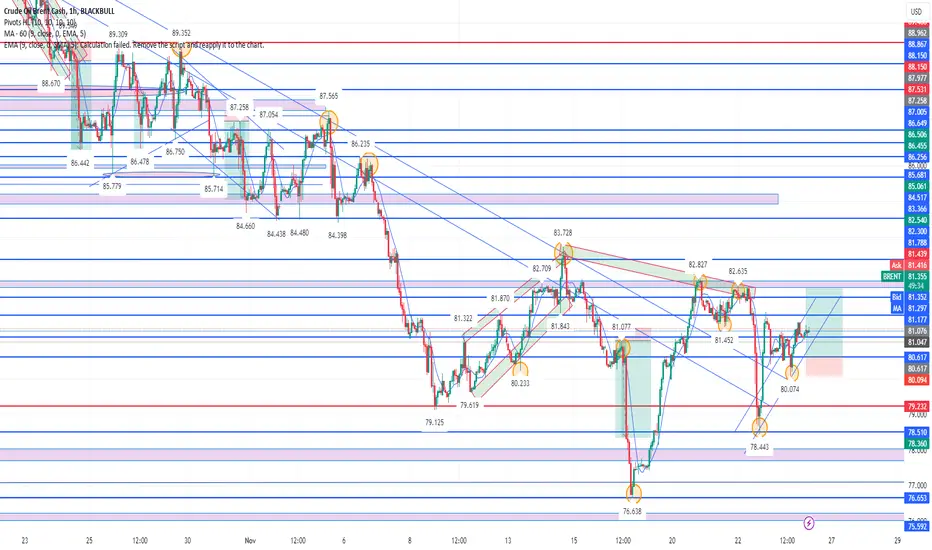The width and height of the screenshot is (932, 550).
Task: Click the Nov date on time axis
Action: point(250,540)
